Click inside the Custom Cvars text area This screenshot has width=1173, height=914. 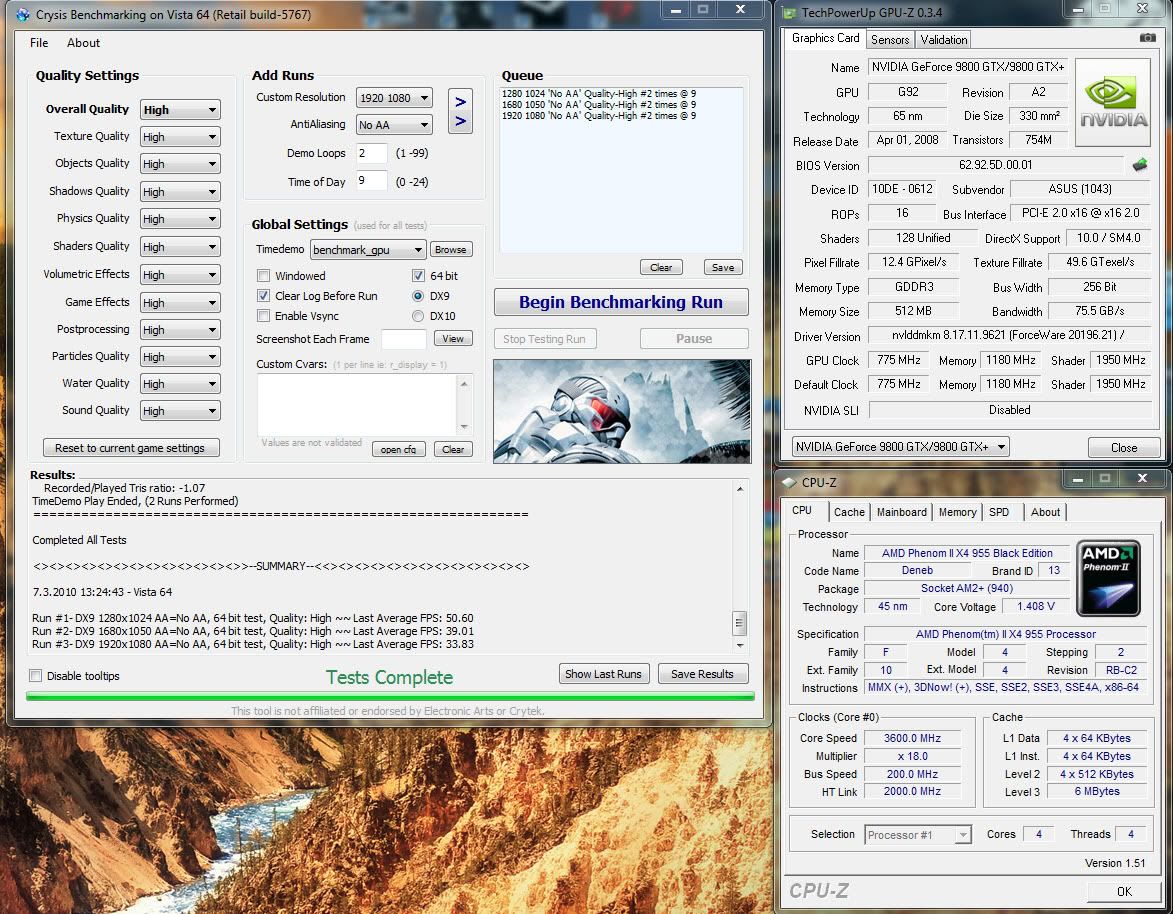(x=358, y=405)
